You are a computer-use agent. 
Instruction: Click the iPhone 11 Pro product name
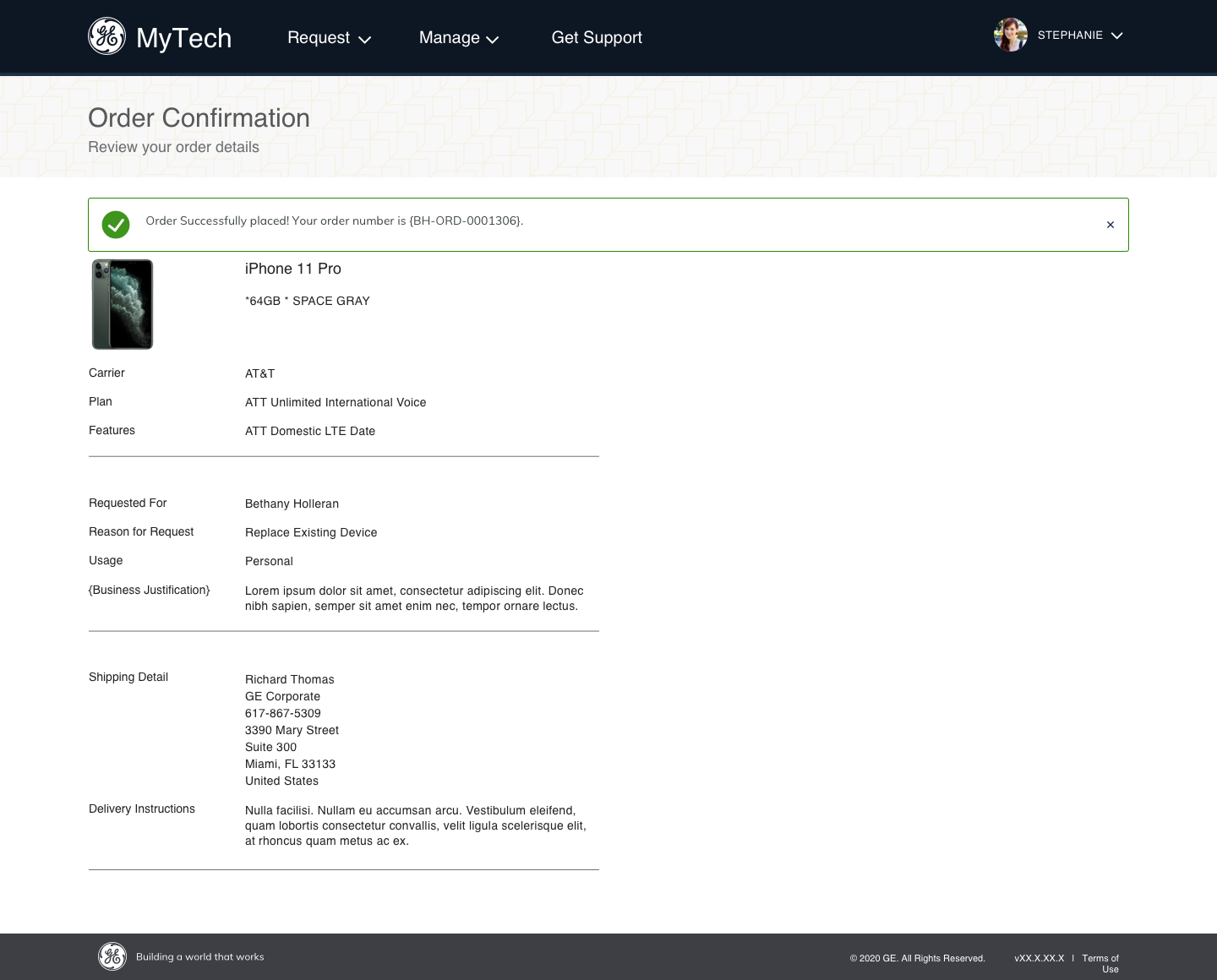[x=293, y=269]
